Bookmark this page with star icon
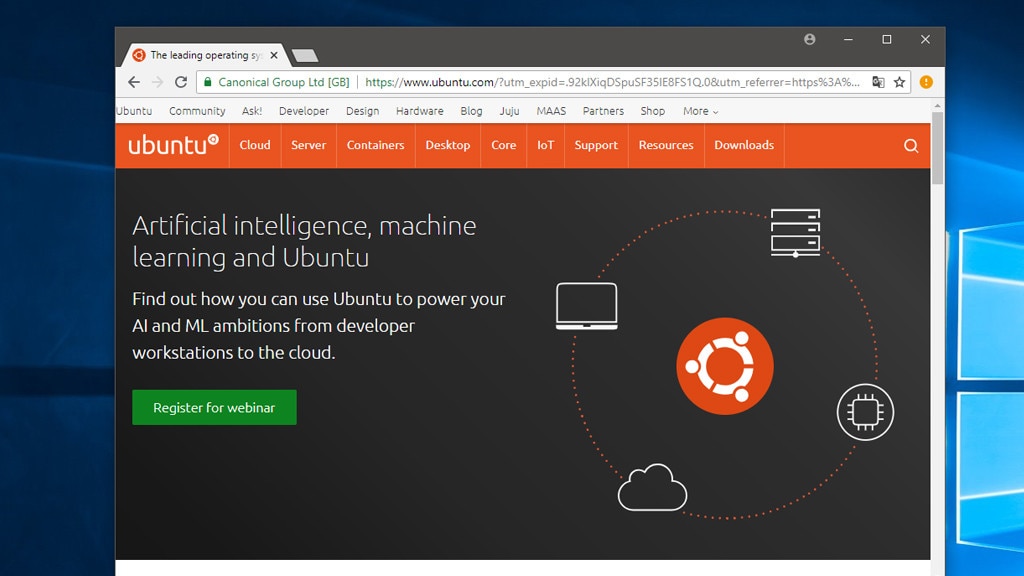 [x=899, y=82]
